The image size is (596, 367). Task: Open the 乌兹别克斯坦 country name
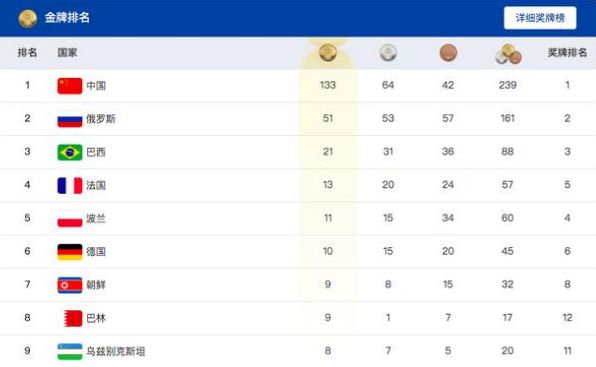[x=116, y=351]
